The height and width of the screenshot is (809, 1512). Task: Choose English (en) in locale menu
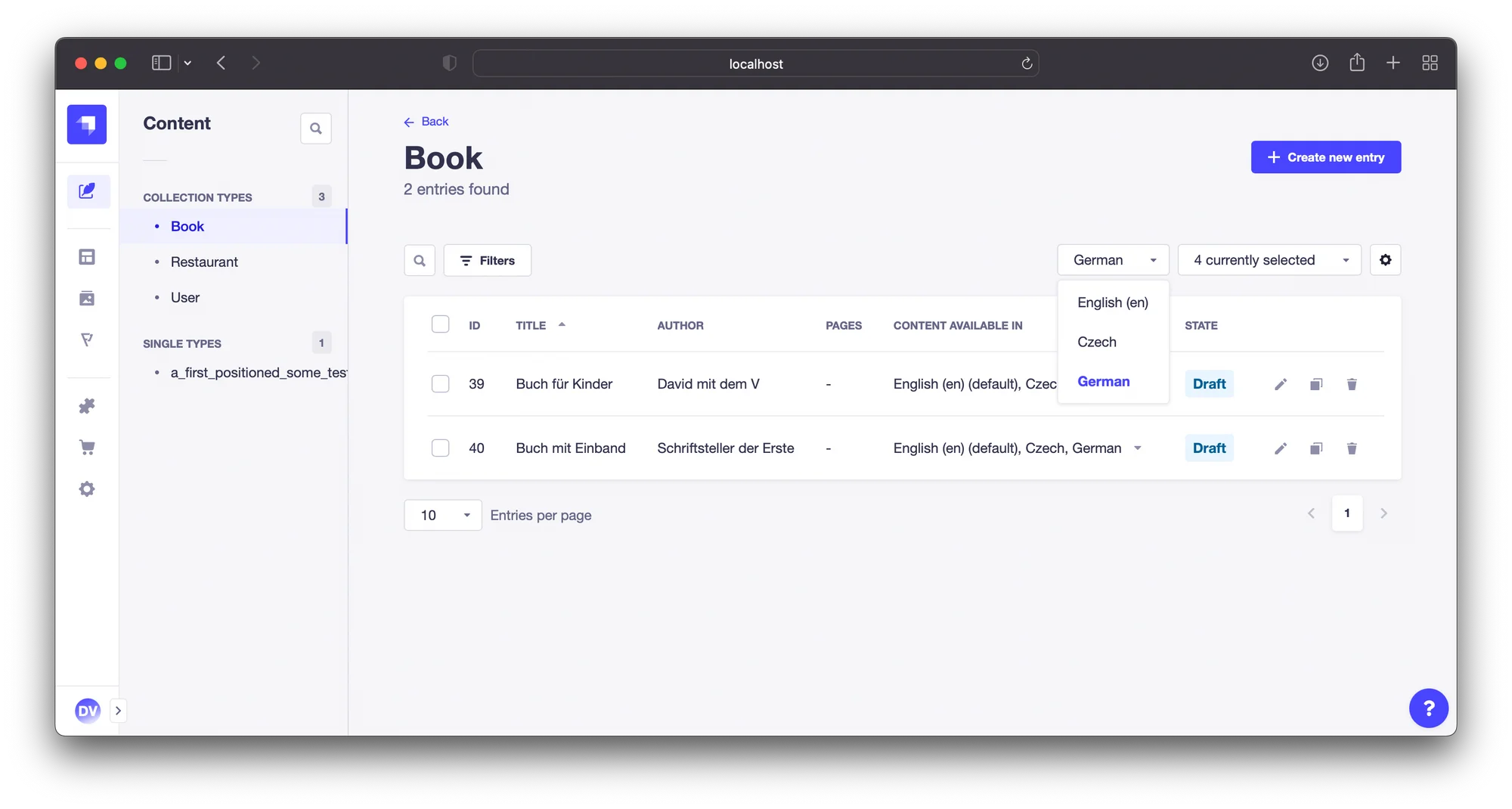pos(1112,302)
